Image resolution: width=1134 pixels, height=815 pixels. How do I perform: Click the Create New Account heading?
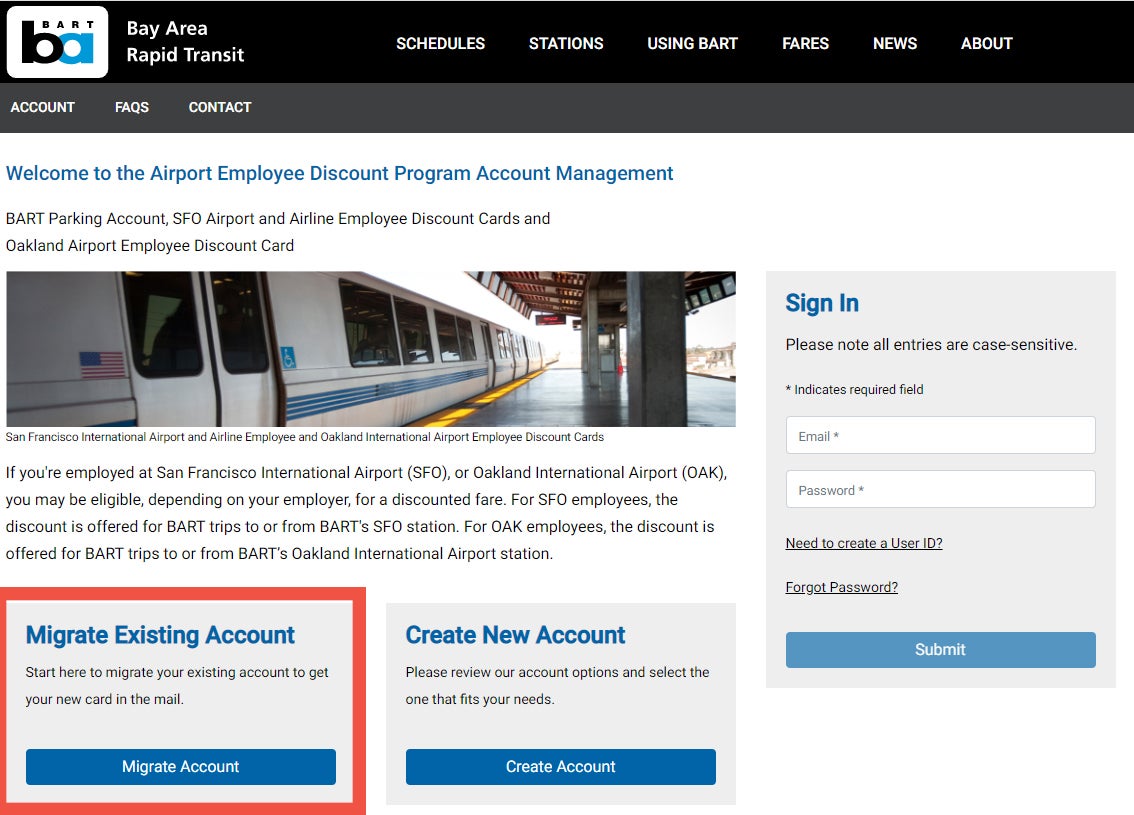point(515,635)
